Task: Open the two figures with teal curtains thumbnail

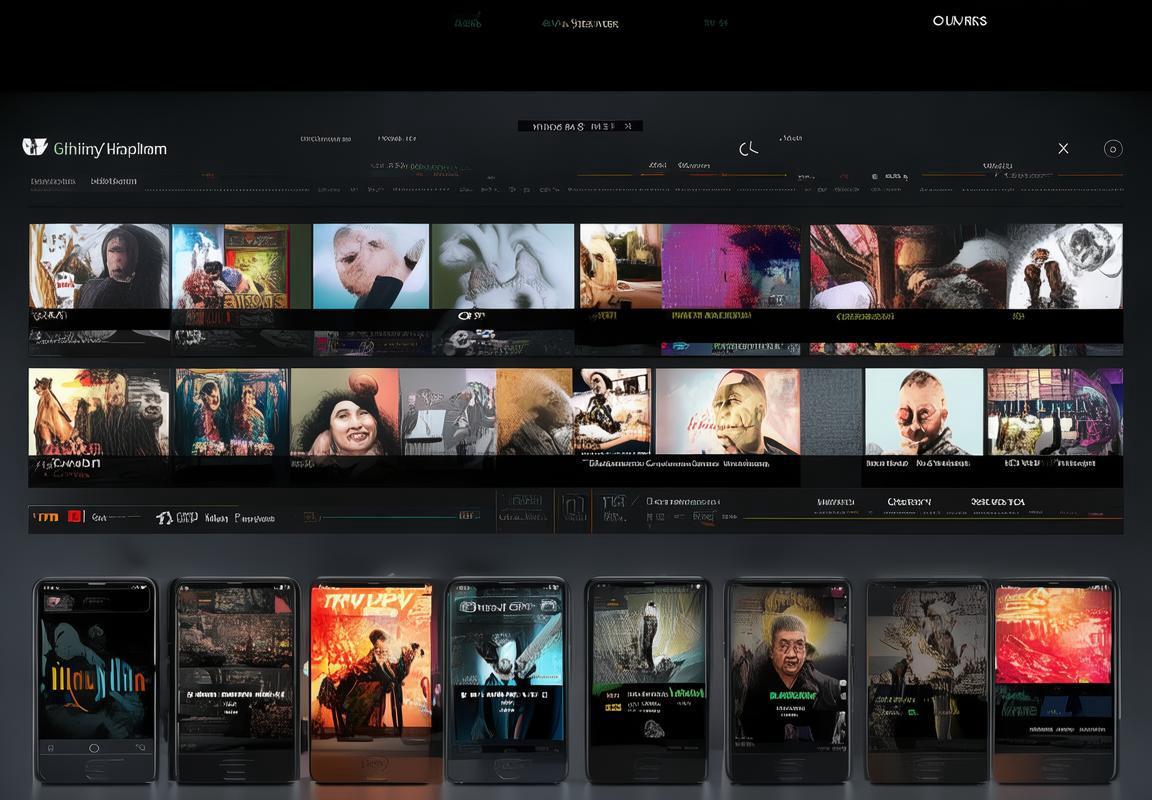Action: tap(231, 412)
